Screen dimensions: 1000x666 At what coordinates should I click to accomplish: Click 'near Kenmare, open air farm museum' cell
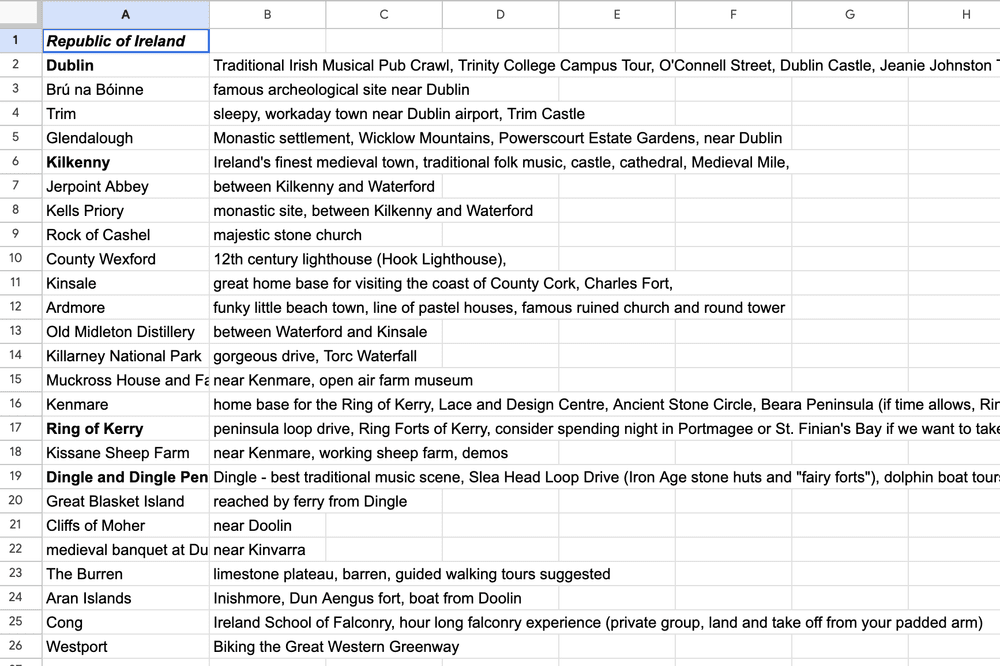pos(267,380)
